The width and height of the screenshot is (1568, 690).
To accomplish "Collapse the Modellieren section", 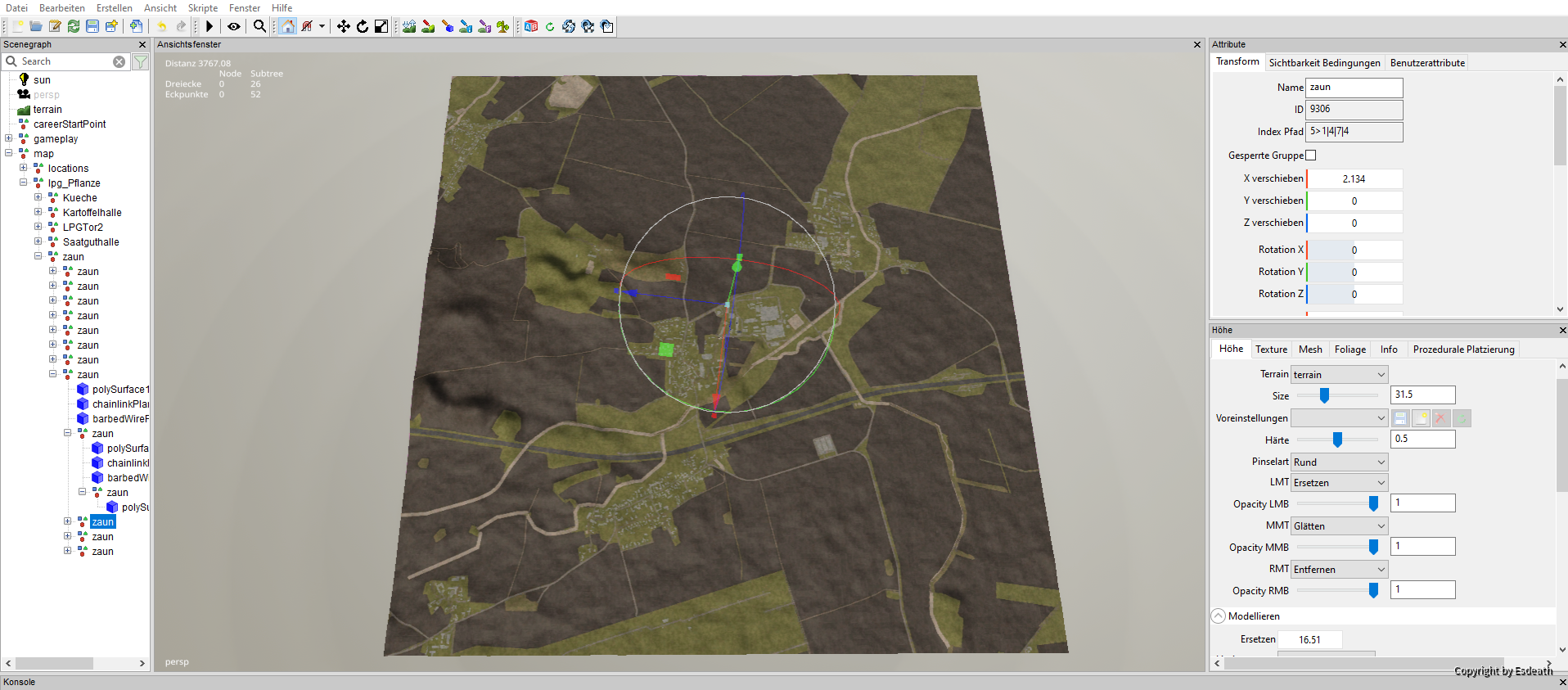I will pos(1219,616).
